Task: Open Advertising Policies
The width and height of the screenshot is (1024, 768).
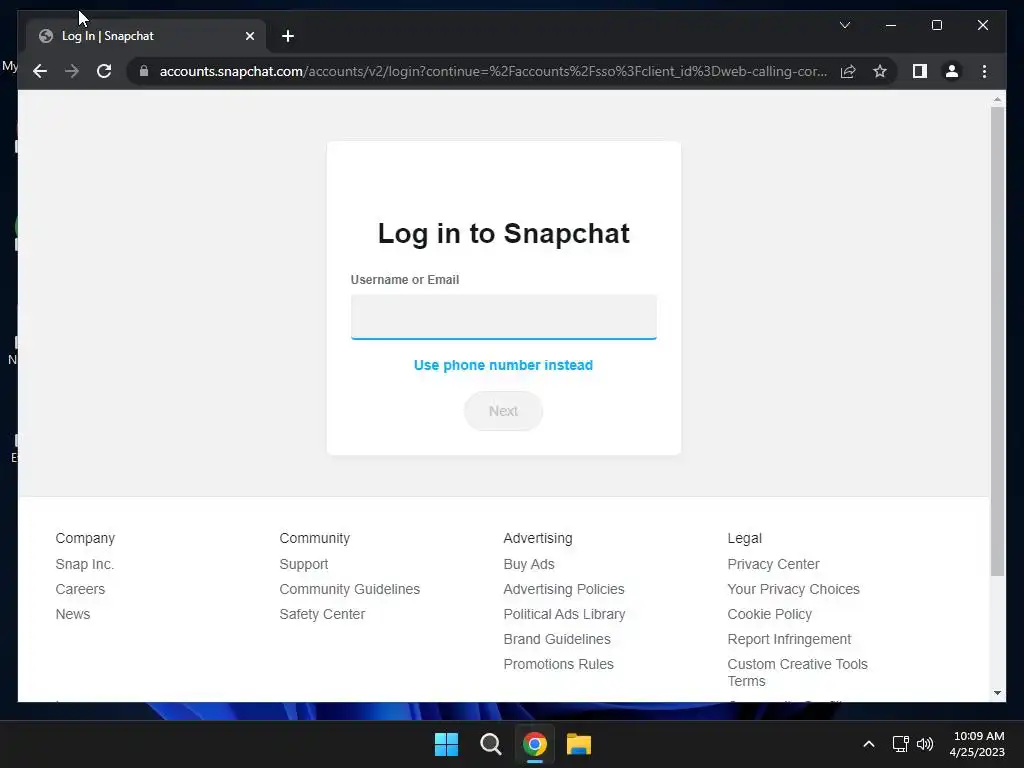Action: [564, 589]
